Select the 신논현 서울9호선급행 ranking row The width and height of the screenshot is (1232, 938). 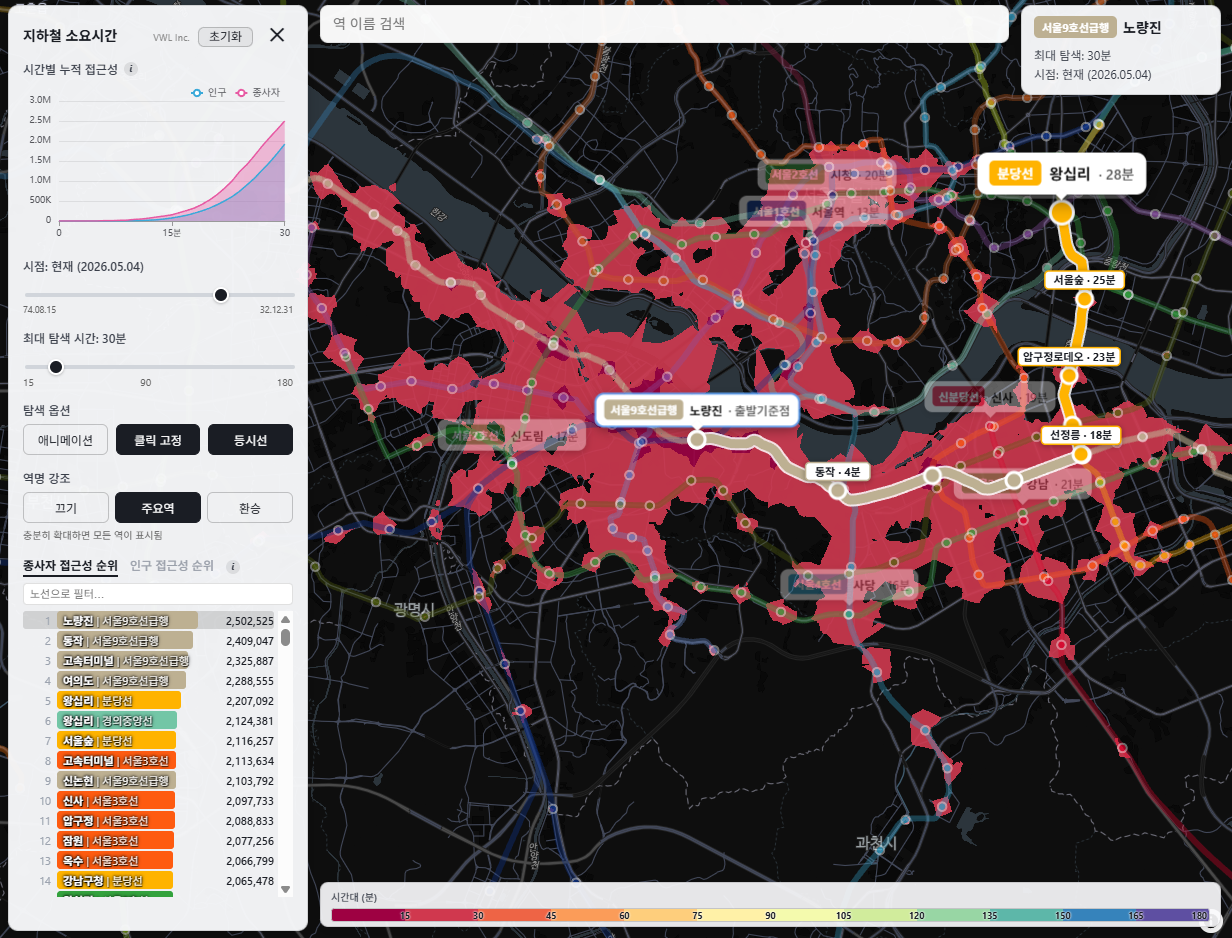[x=150, y=781]
